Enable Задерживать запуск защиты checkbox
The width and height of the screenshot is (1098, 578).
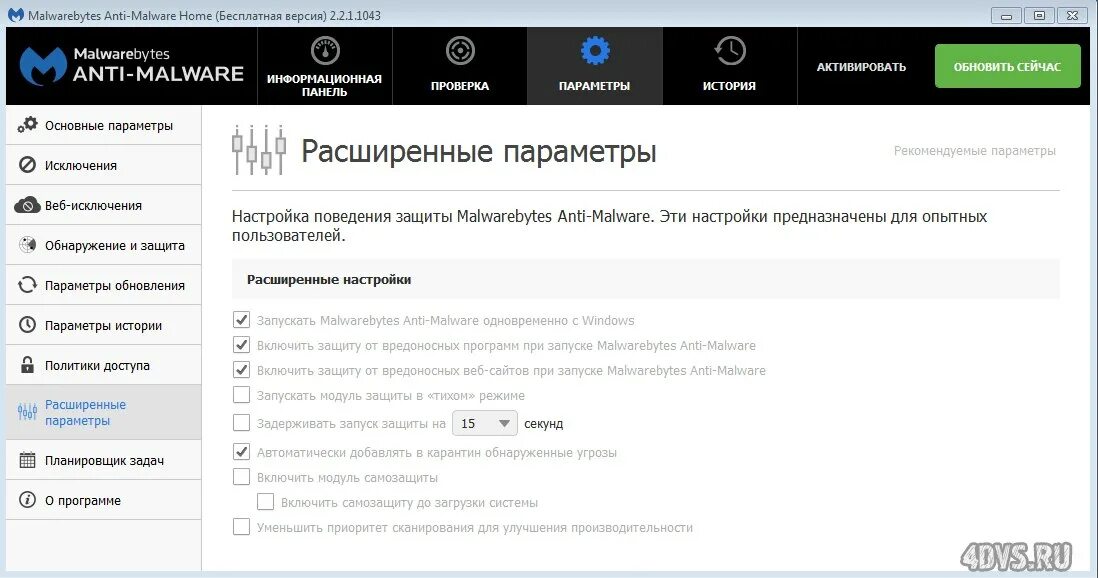click(x=241, y=422)
